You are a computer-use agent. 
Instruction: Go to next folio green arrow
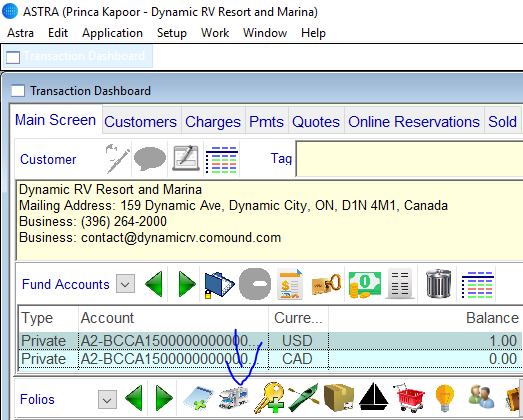pos(164,398)
